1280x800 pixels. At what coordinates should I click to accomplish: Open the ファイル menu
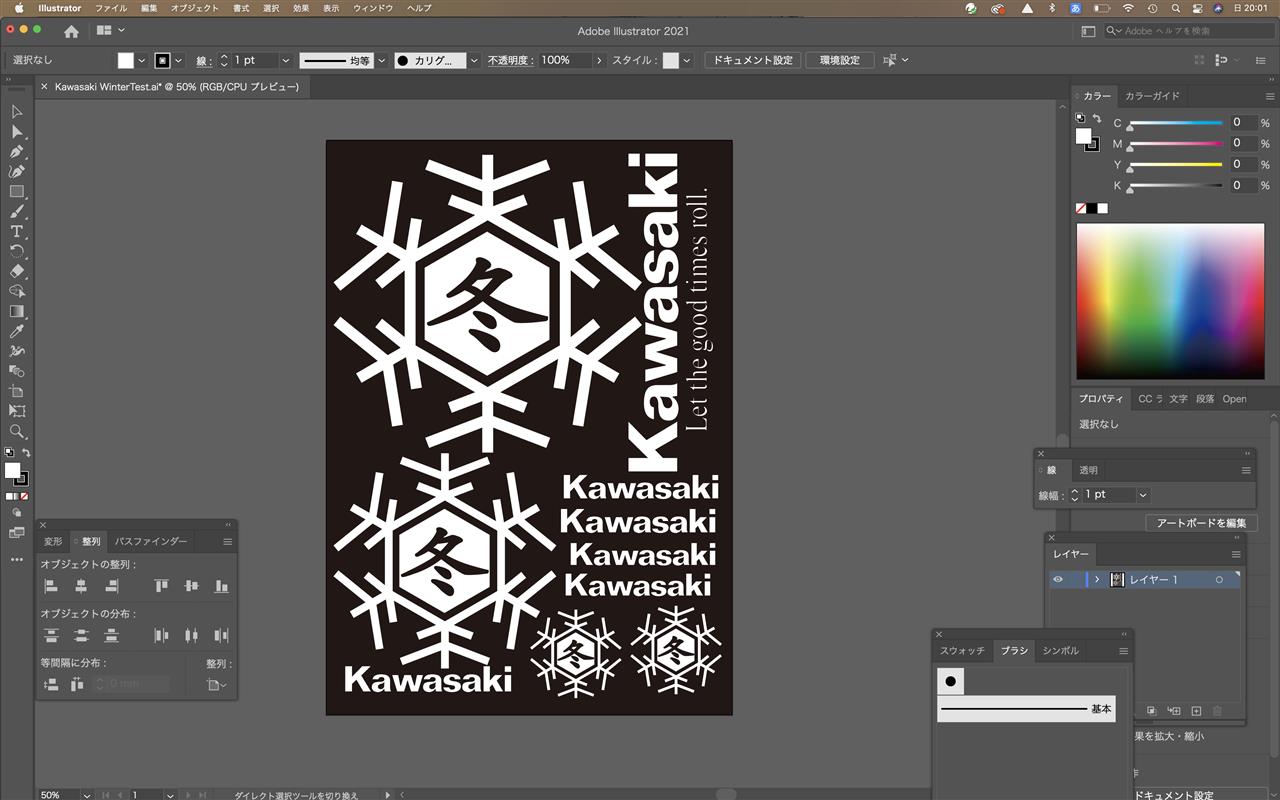point(111,8)
